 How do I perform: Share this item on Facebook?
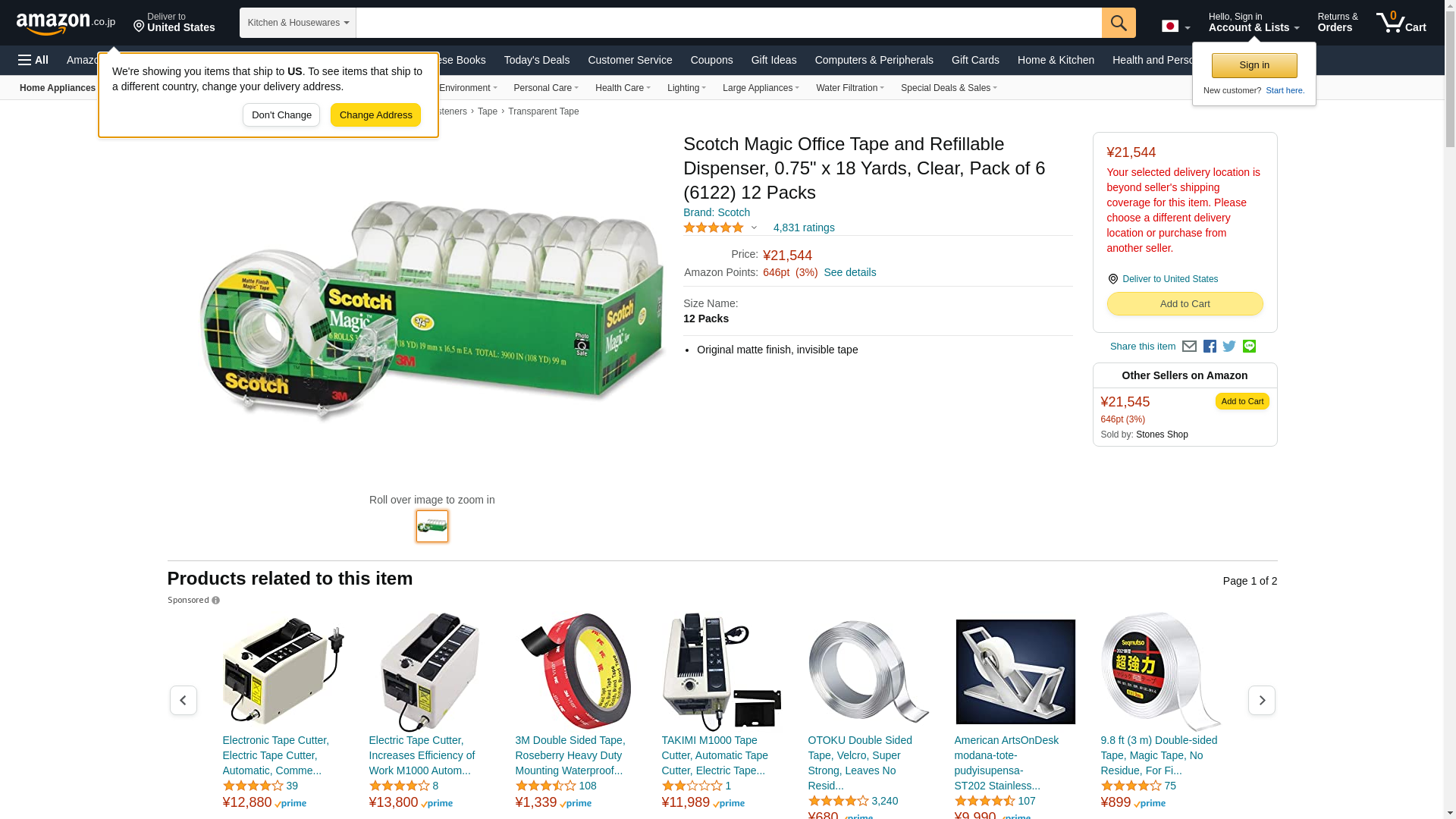coord(1210,347)
